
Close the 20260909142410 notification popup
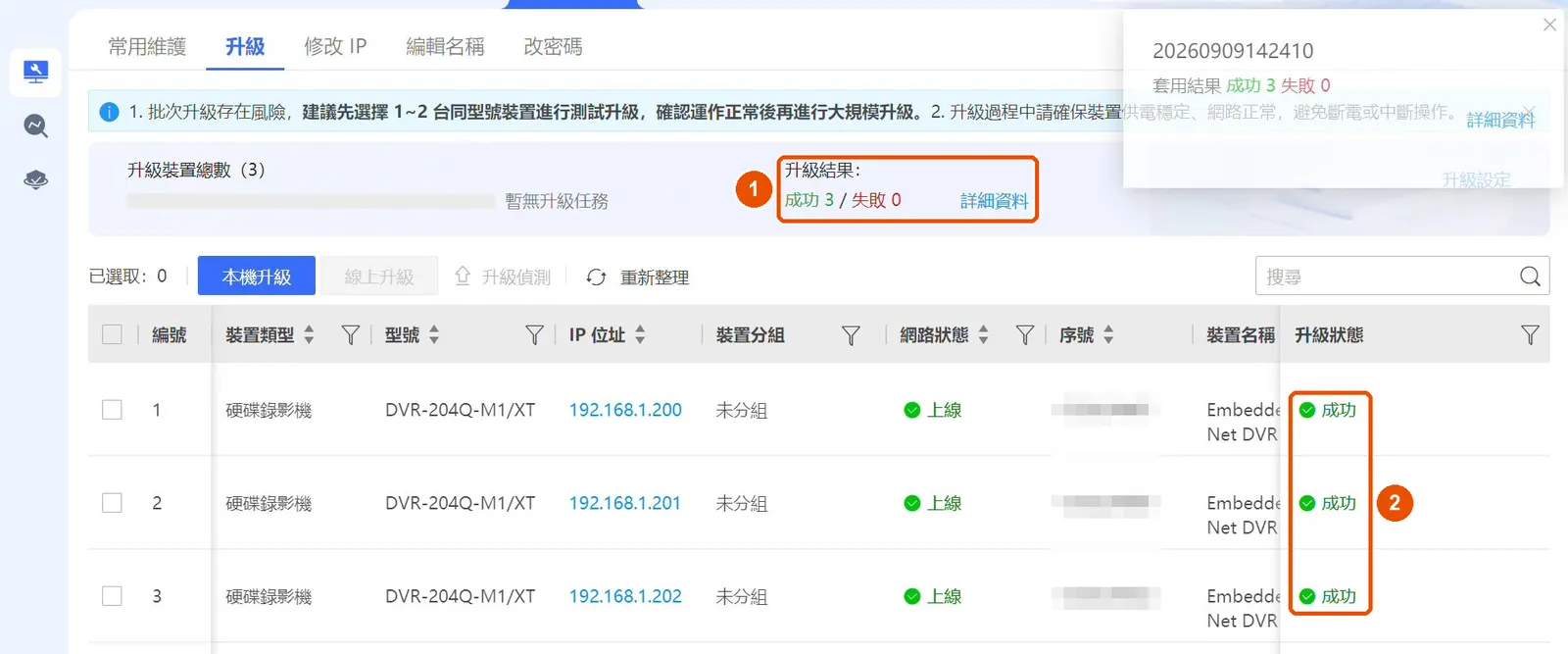point(1549,25)
